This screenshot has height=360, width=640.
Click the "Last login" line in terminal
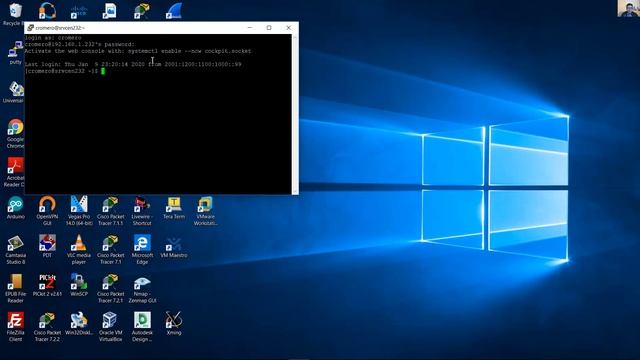point(133,64)
